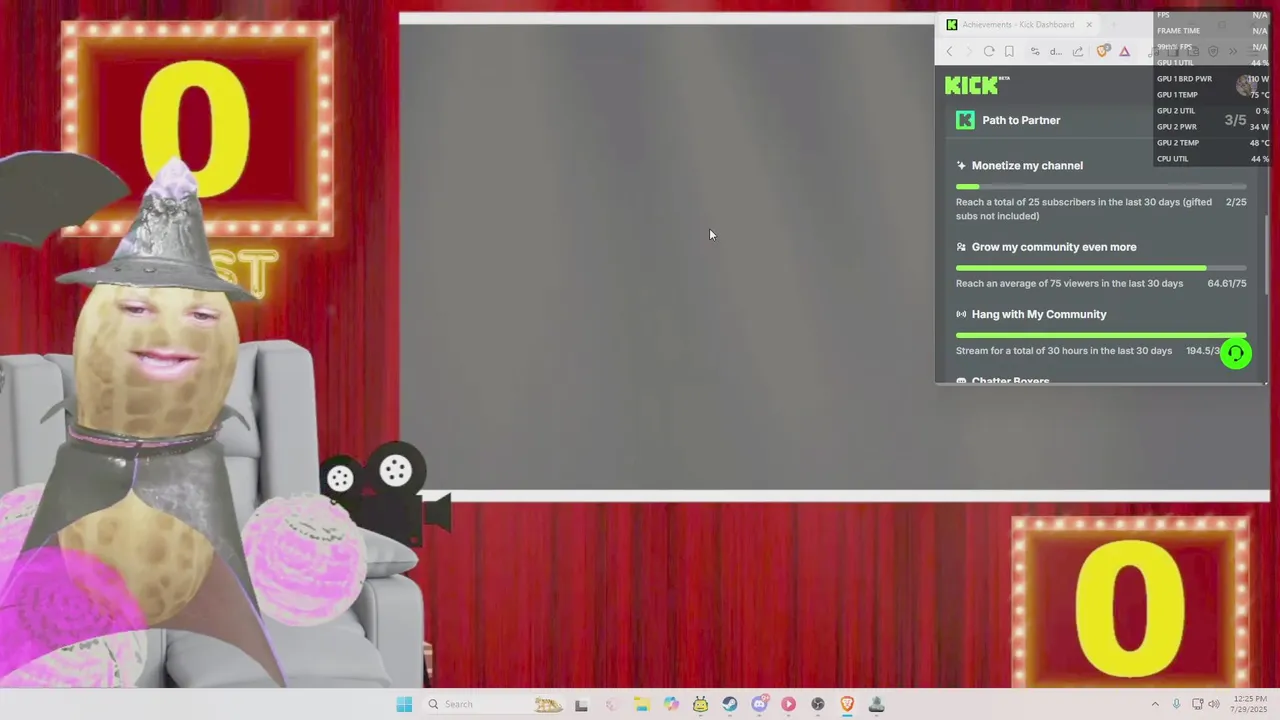Show hidden system tray icons
This screenshot has height=720, width=1280.
click(1155, 704)
